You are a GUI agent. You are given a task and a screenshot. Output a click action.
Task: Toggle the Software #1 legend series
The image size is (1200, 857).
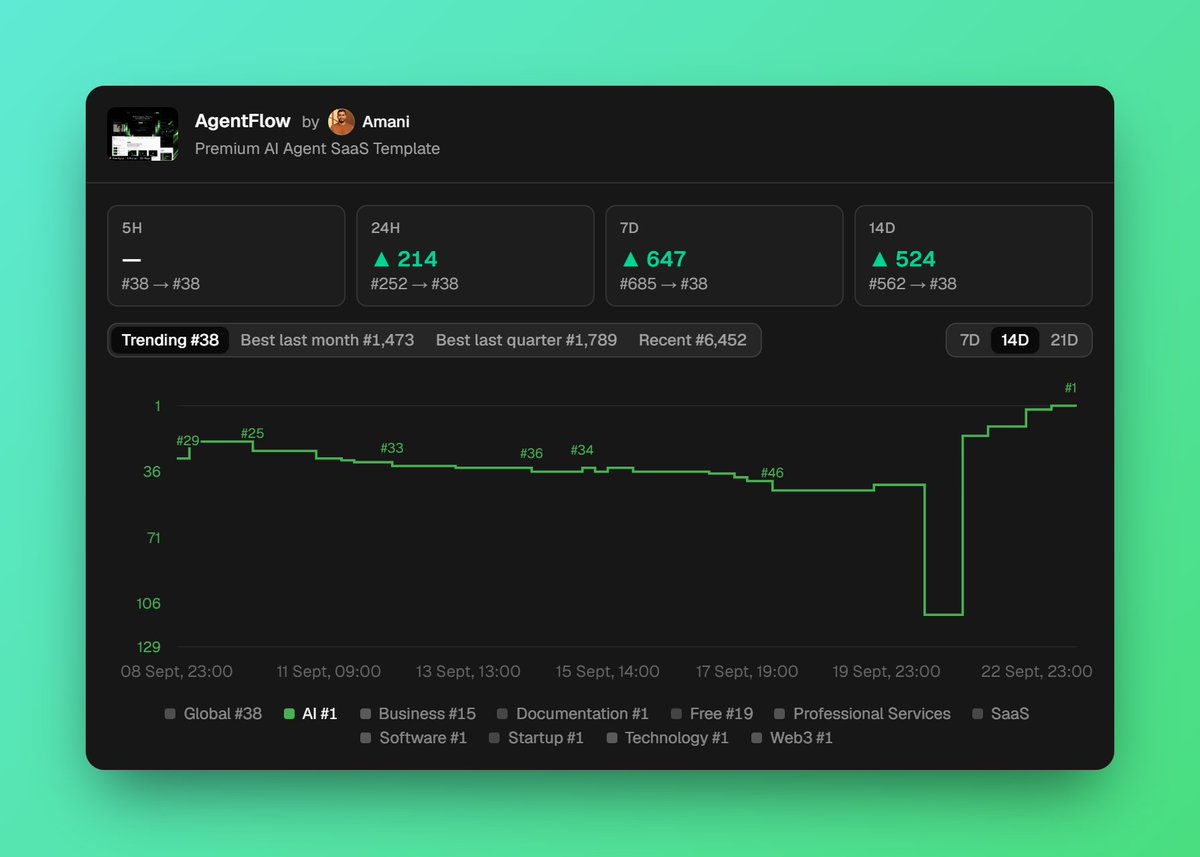(414, 738)
